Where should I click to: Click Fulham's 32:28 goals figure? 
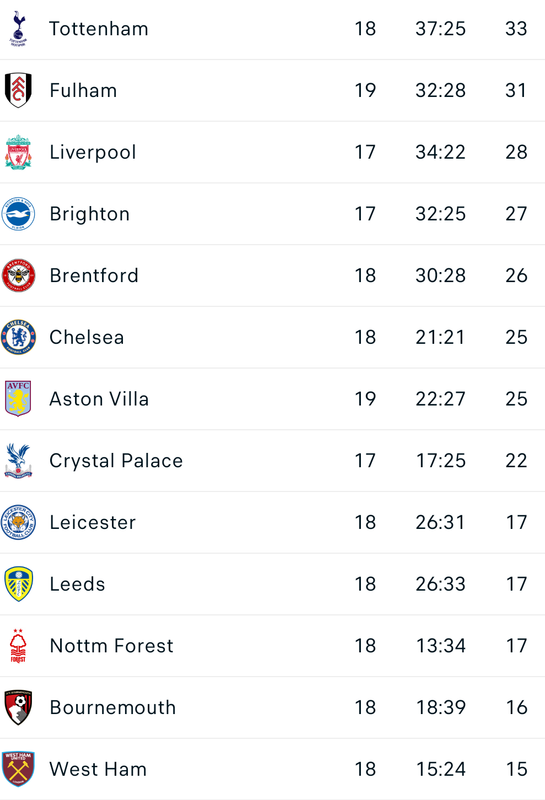point(440,90)
